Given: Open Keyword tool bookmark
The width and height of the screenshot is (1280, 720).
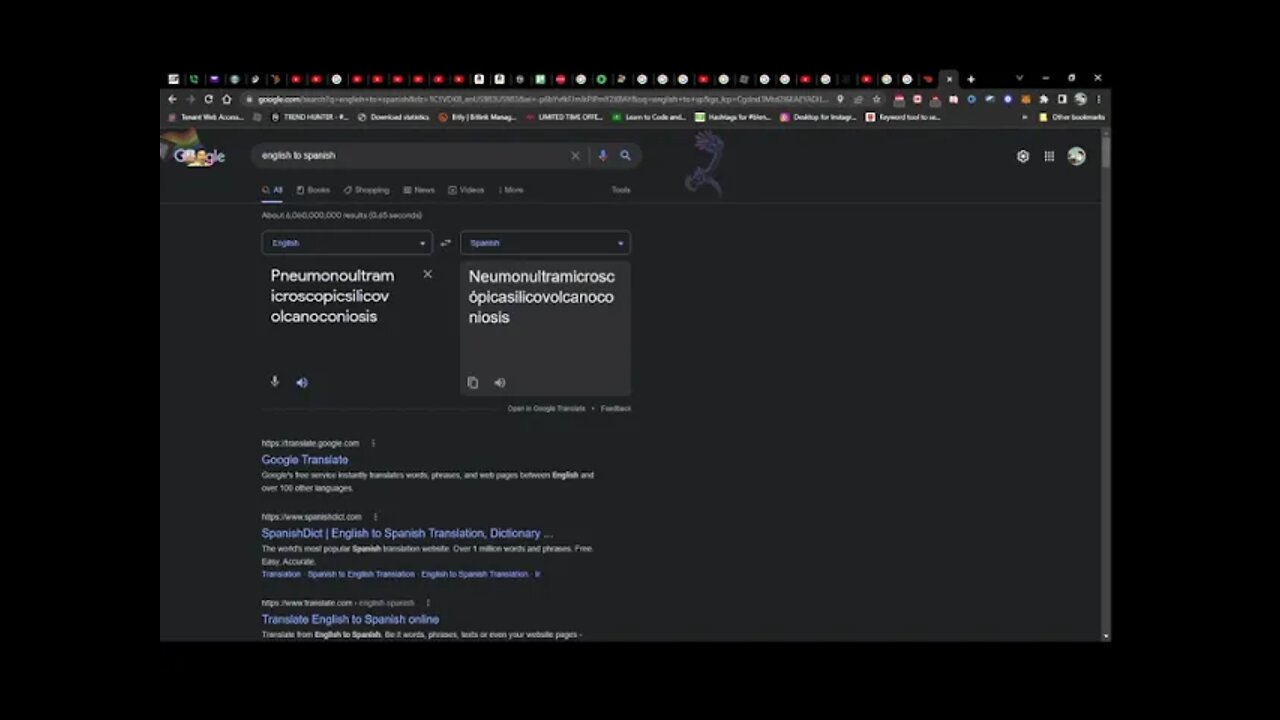Looking at the screenshot, I should pyautogui.click(x=903, y=117).
